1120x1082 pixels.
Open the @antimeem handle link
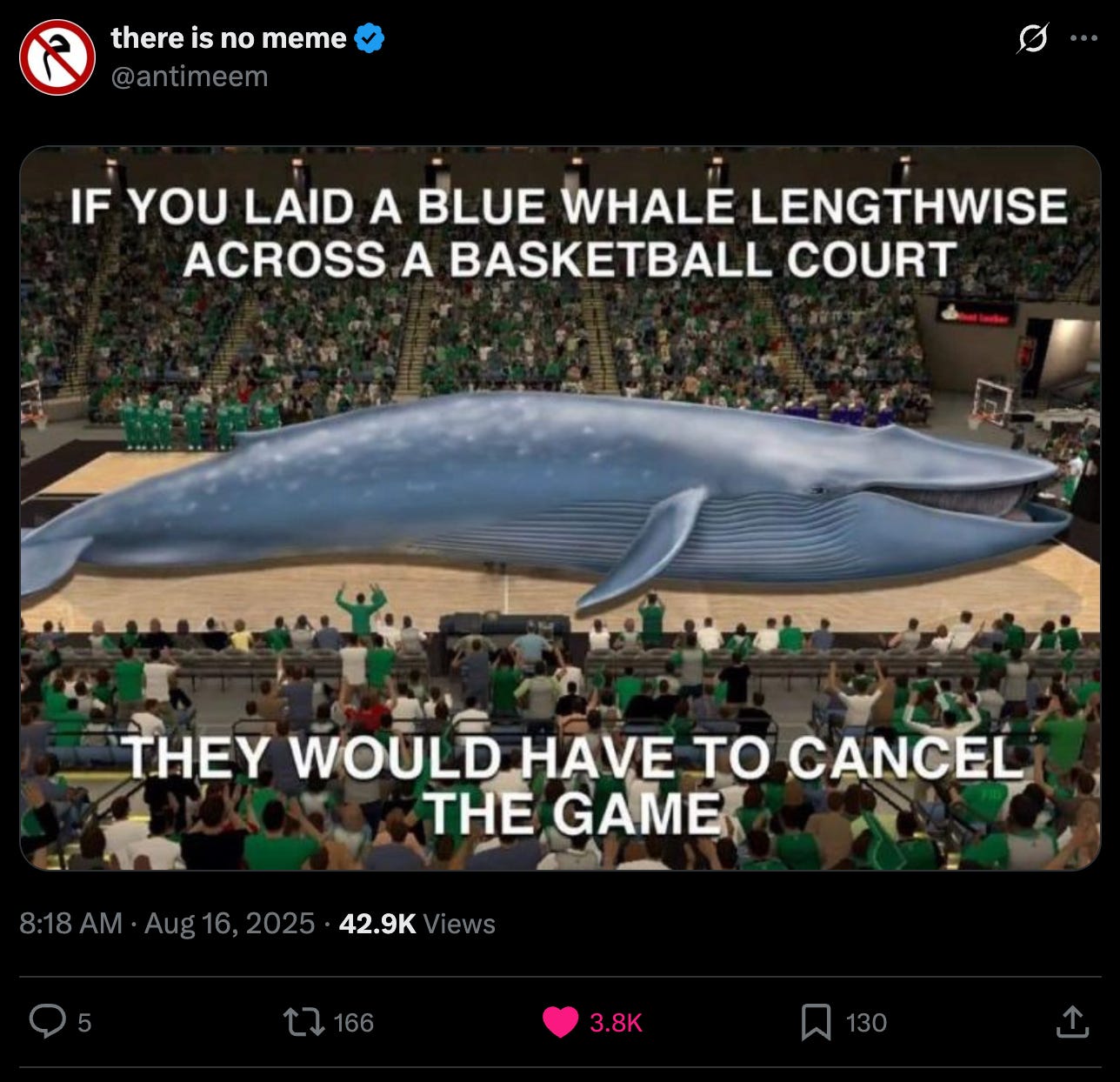190,77
